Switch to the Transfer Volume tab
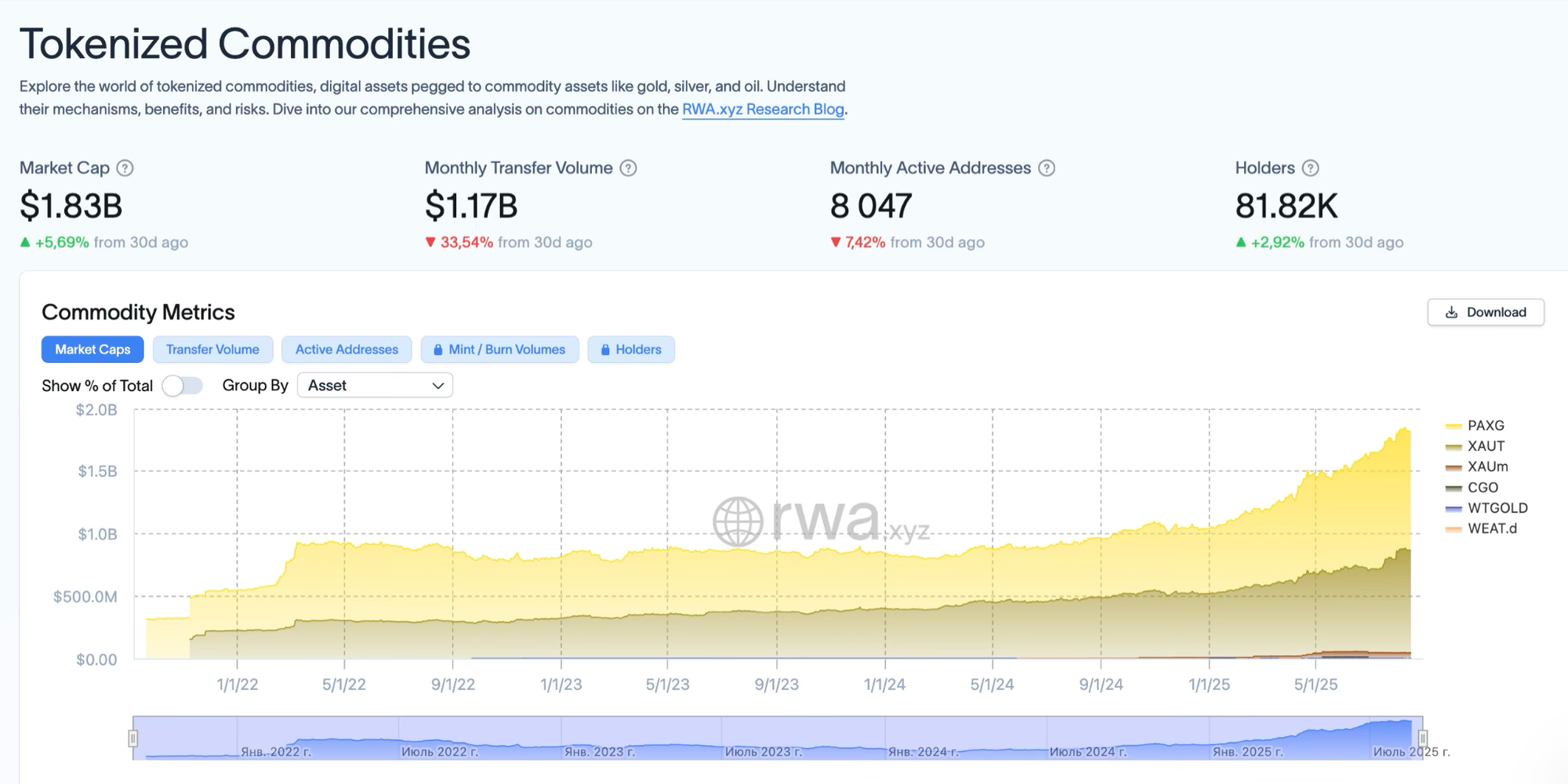Screen dimensions: 1568x784 pyautogui.click(x=212, y=350)
